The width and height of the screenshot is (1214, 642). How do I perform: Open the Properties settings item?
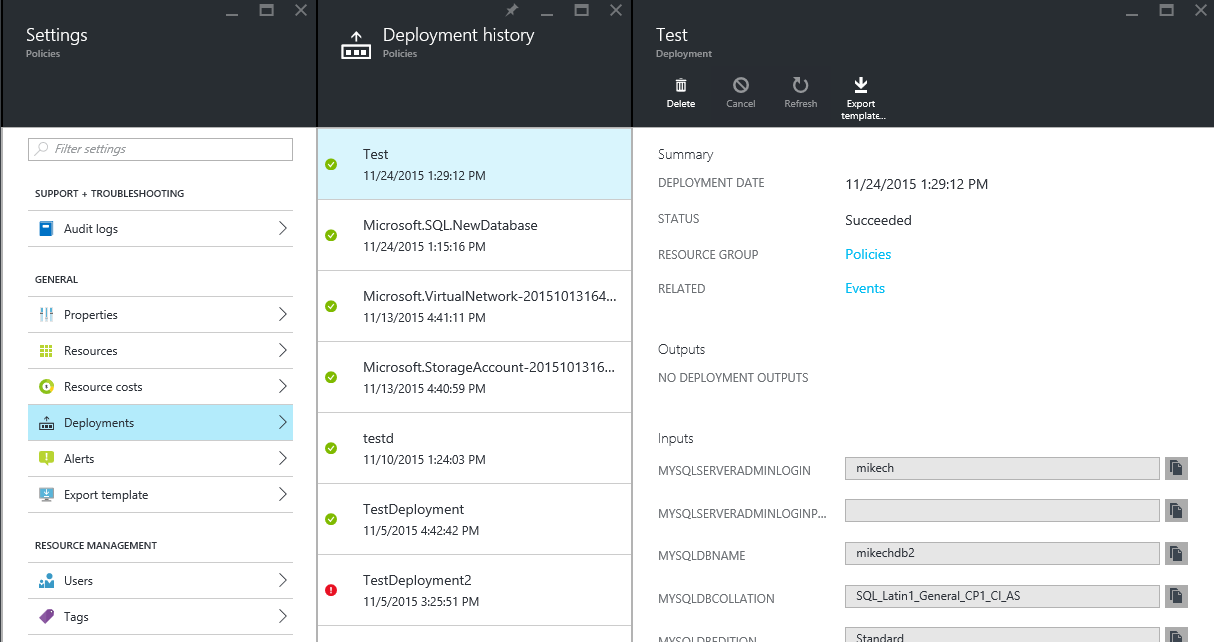pyautogui.click(x=160, y=315)
